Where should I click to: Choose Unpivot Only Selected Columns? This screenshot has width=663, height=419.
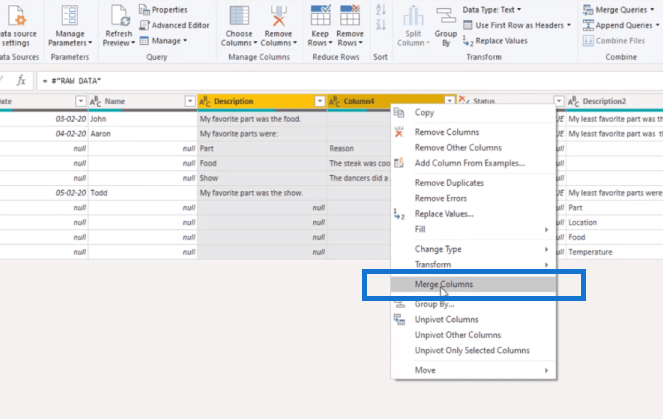(x=473, y=351)
